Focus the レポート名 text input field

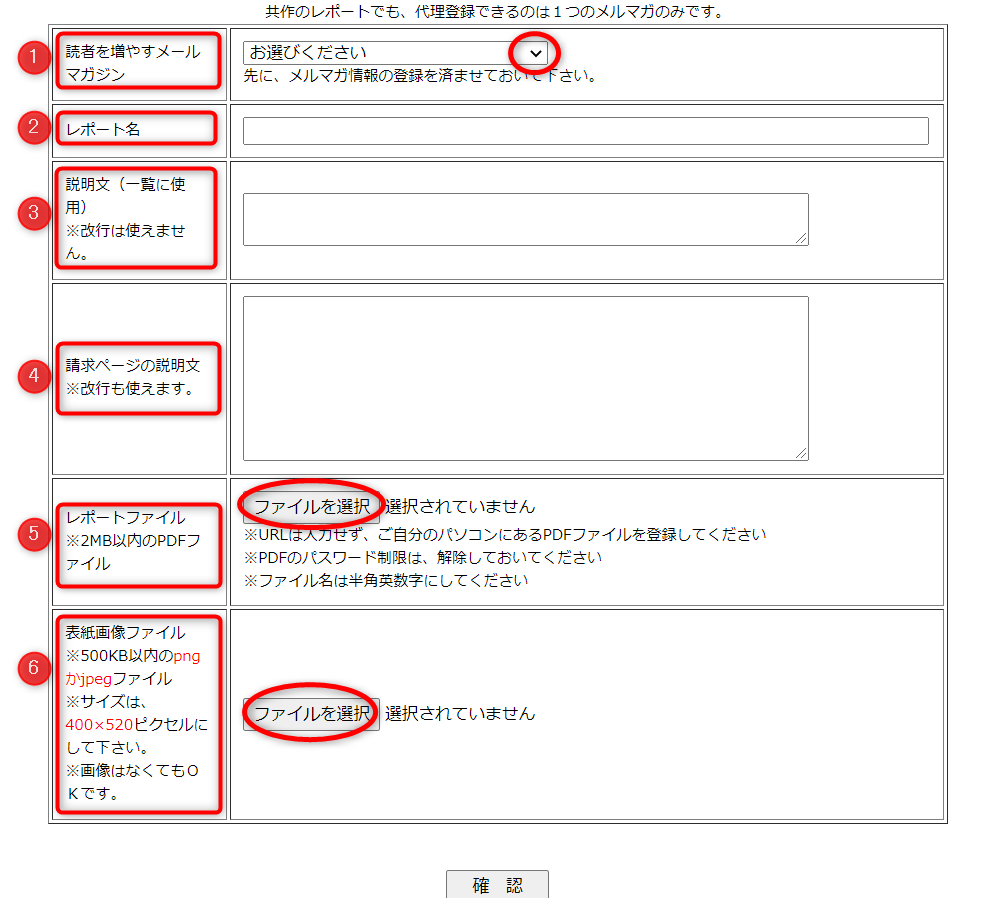(585, 131)
